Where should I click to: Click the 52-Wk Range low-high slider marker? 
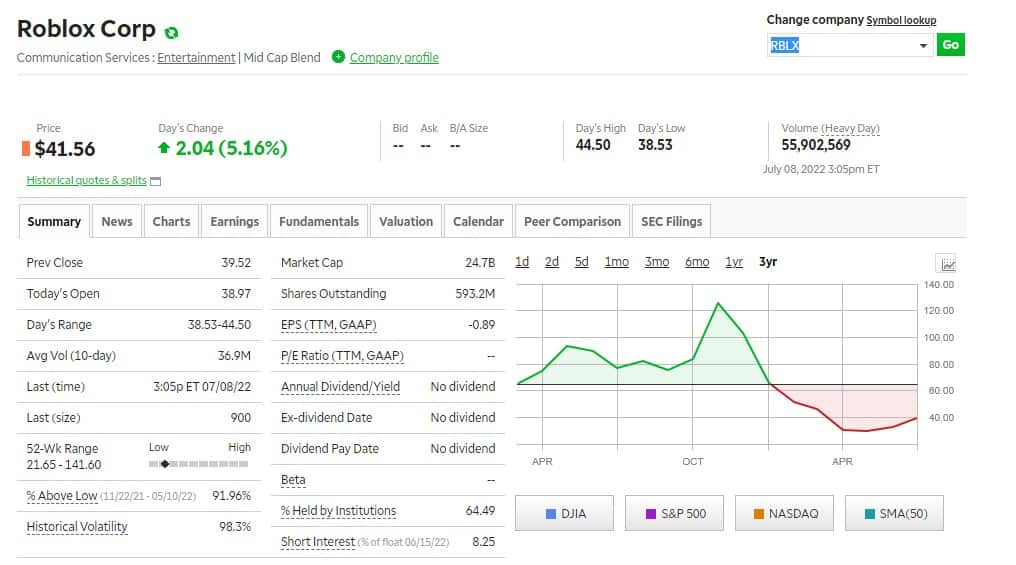(x=165, y=464)
